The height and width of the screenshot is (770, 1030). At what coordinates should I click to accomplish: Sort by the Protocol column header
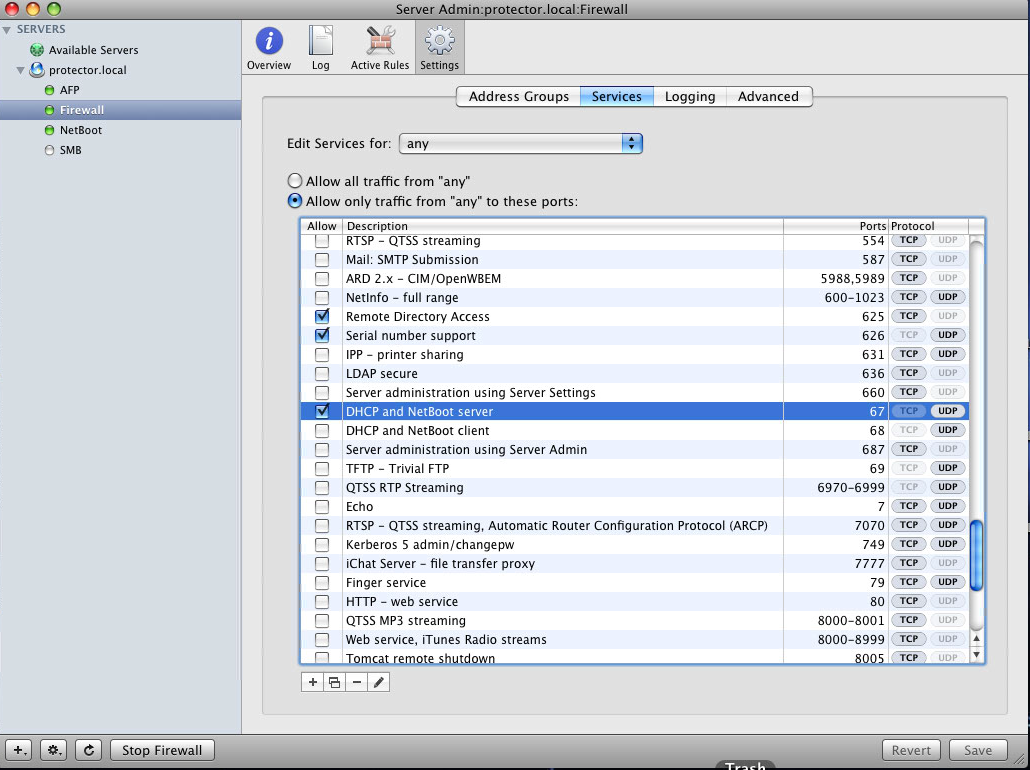tap(928, 226)
